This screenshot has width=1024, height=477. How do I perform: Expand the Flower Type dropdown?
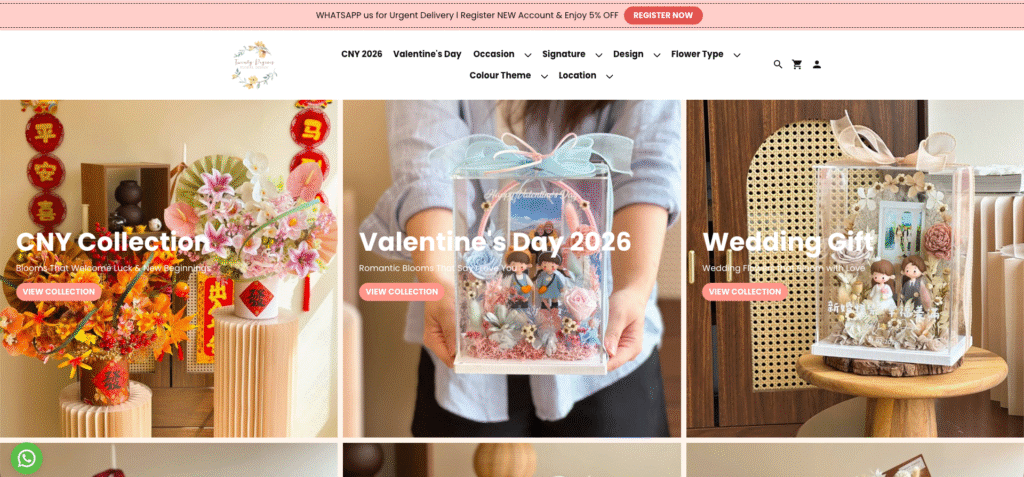click(705, 54)
